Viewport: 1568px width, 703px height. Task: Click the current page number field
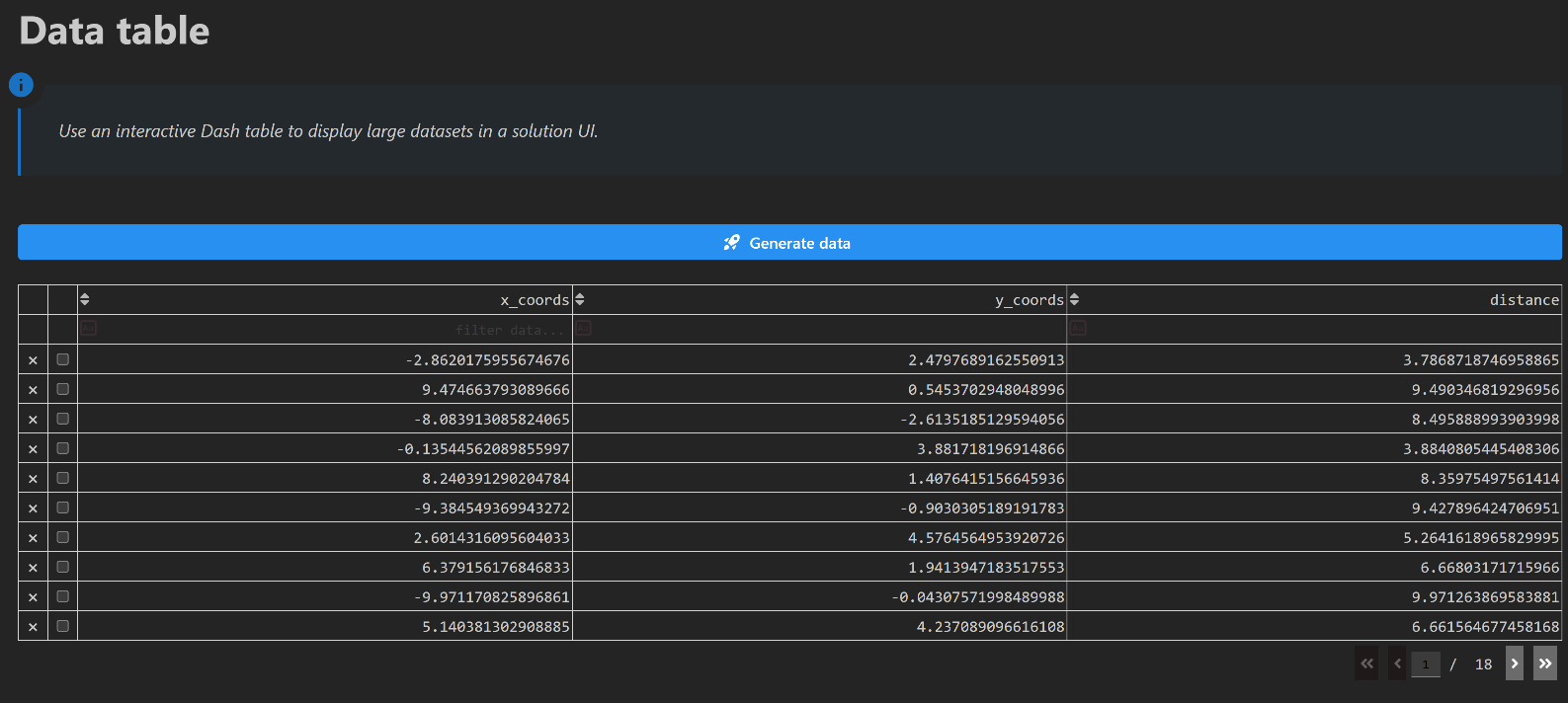tap(1426, 664)
